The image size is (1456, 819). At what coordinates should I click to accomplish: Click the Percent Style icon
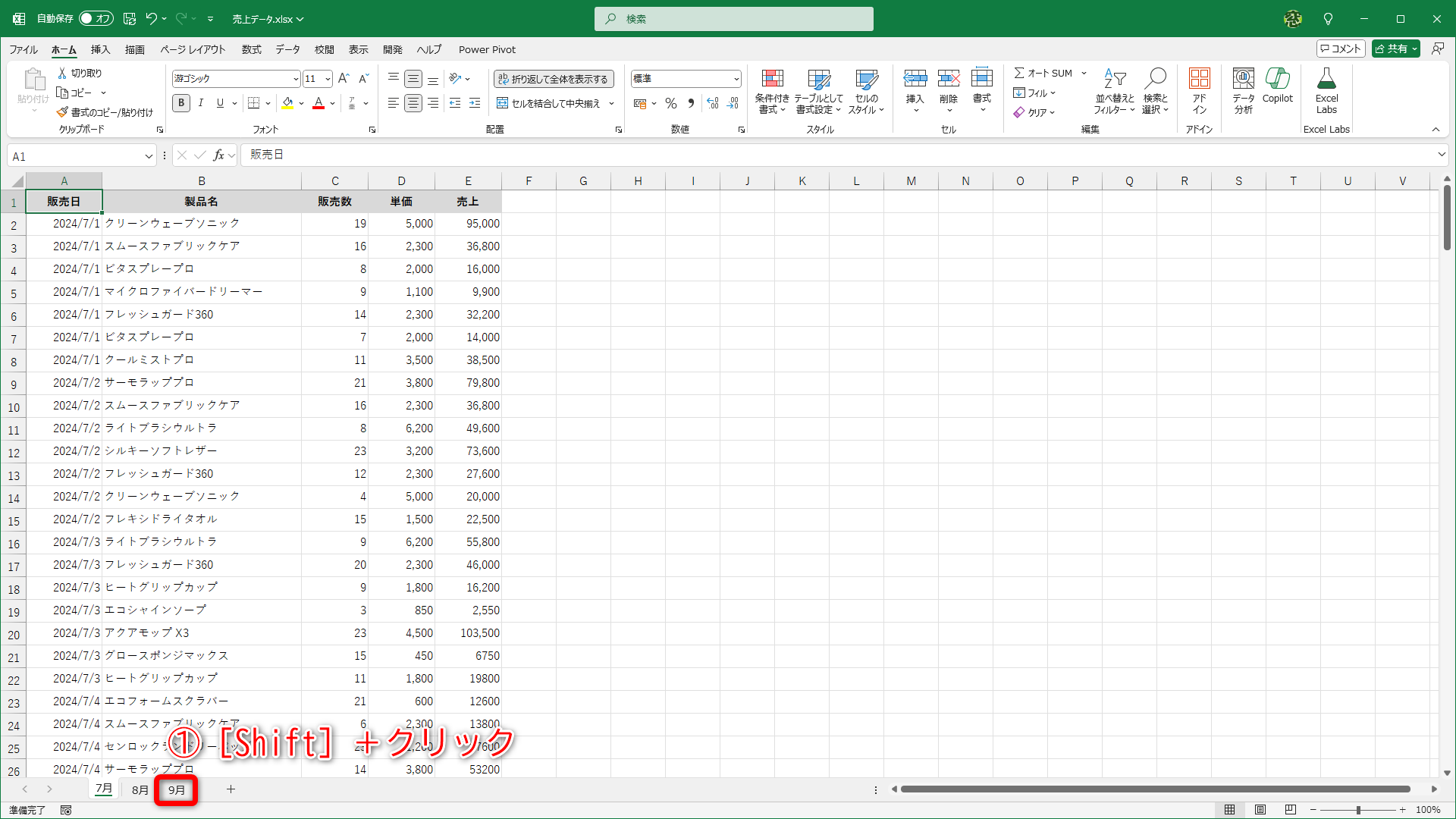670,103
